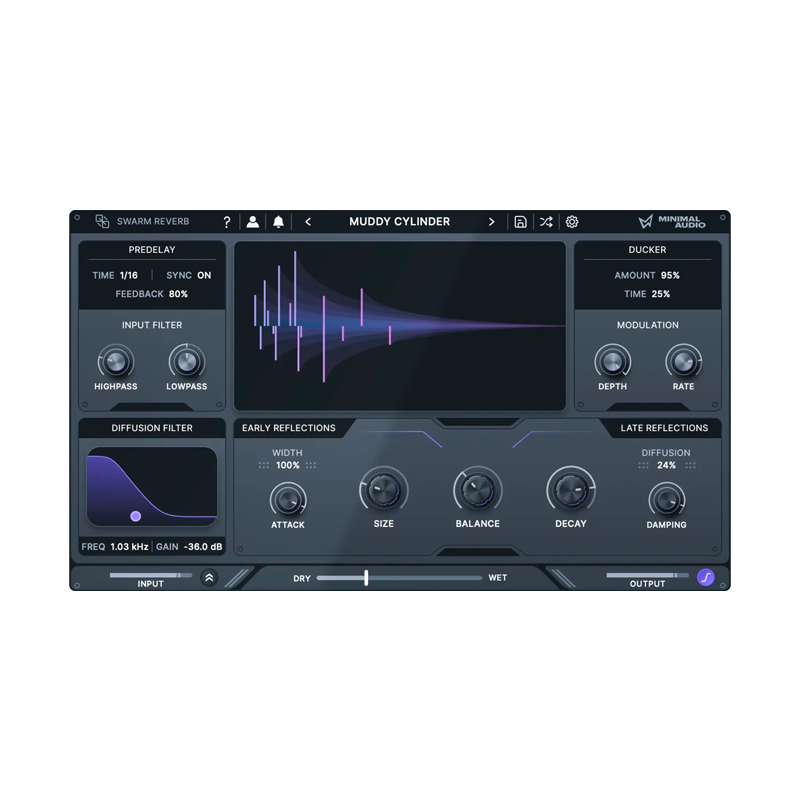Open the Muddy Cylinder preset name

coord(400,221)
